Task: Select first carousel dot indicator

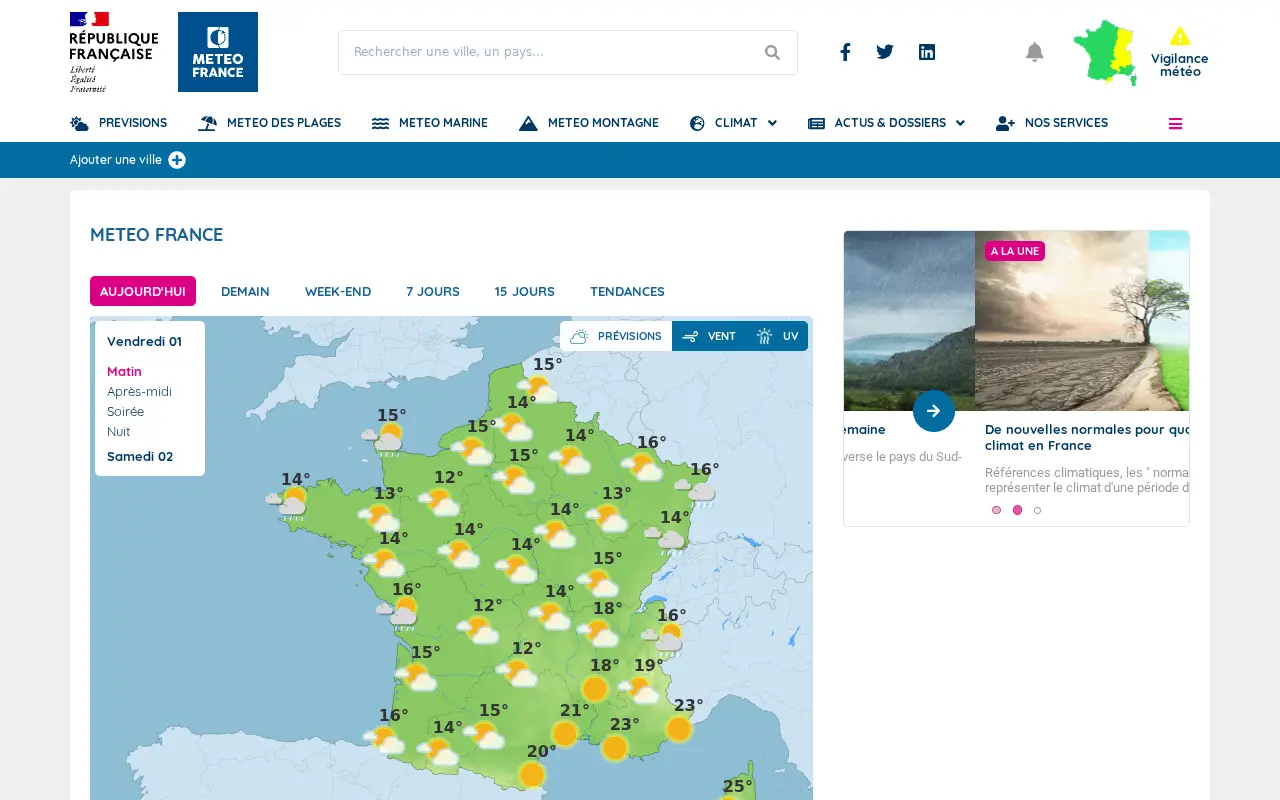Action: (x=996, y=510)
